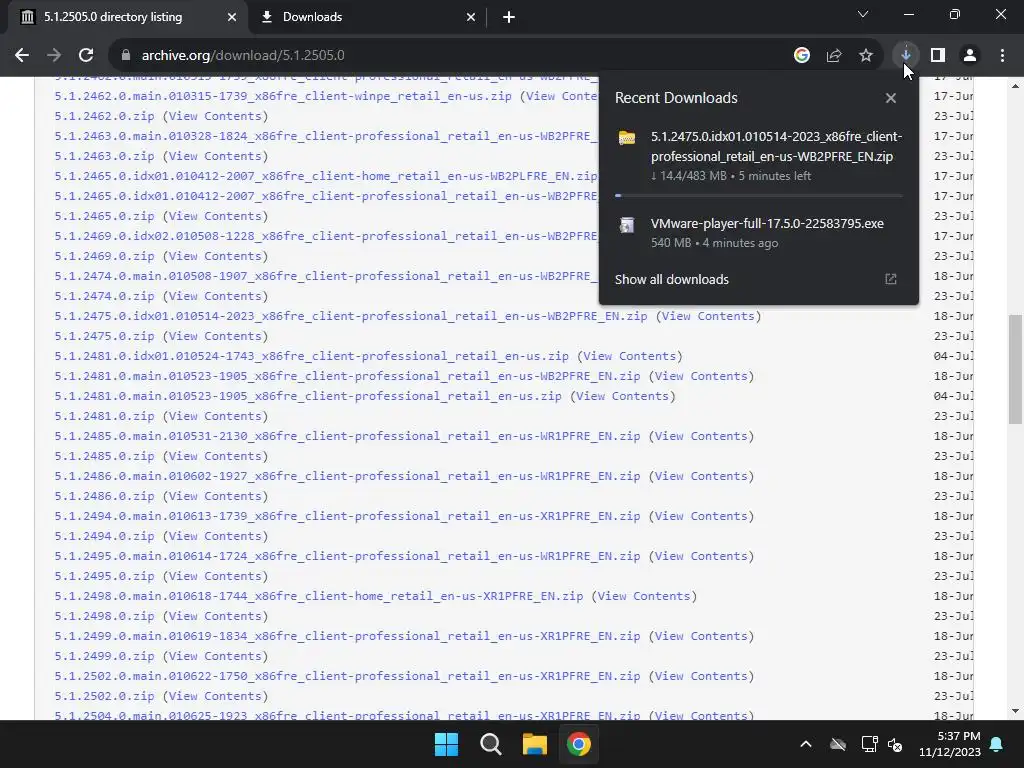Open the Chrome side panel
This screenshot has height=768, width=1024.
coord(938,56)
